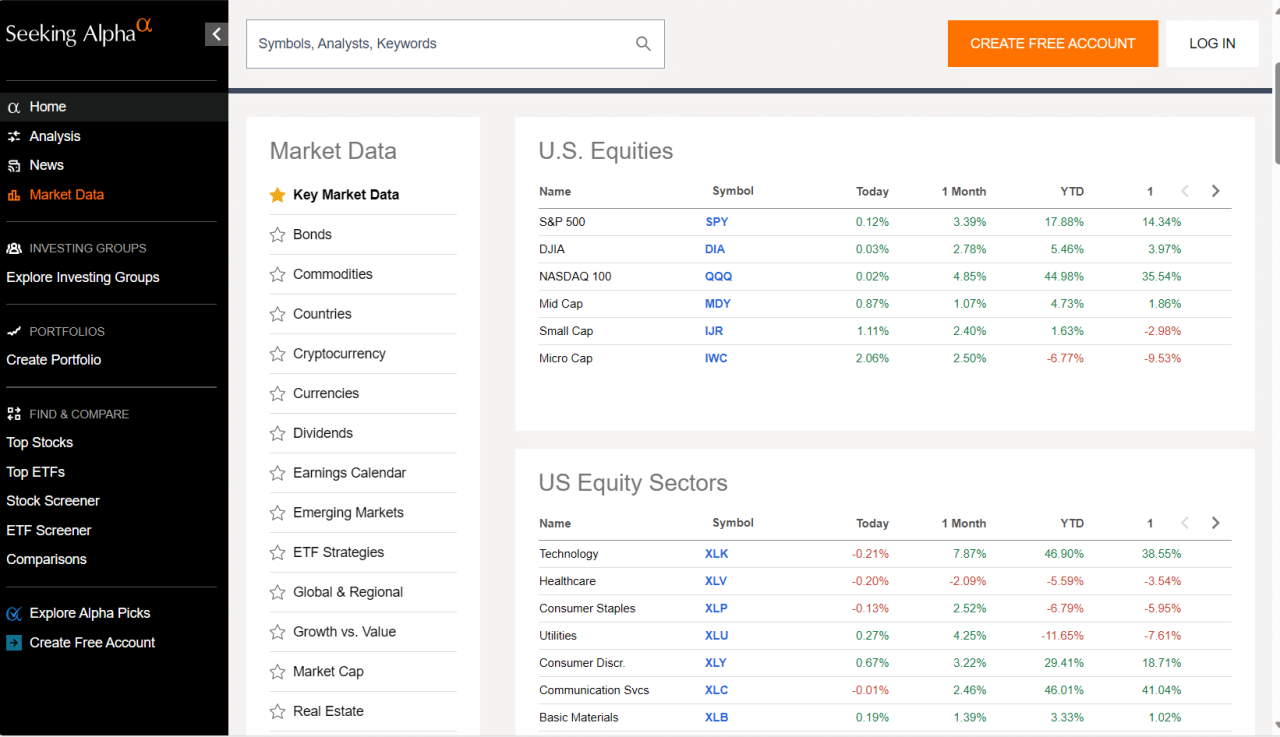This screenshot has height=737, width=1280.
Task: Click the LOG IN button
Action: tap(1212, 44)
